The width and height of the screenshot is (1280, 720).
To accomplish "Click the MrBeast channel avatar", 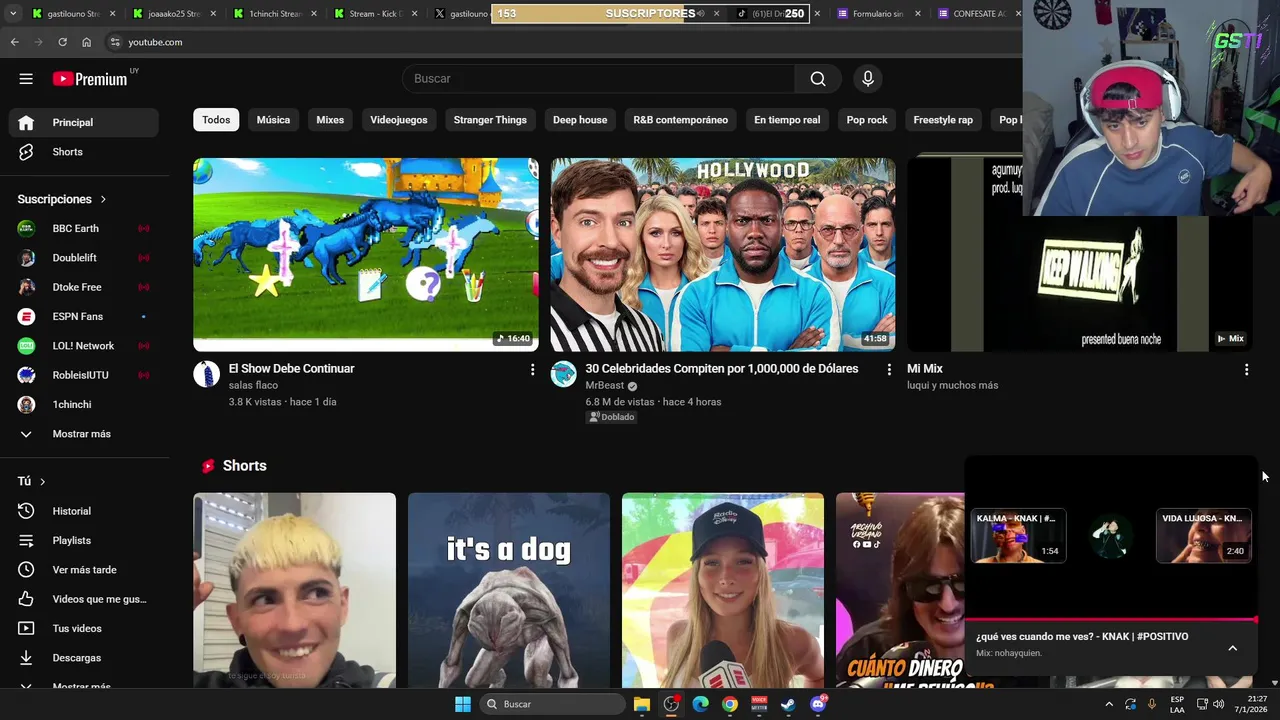I will coord(564,374).
